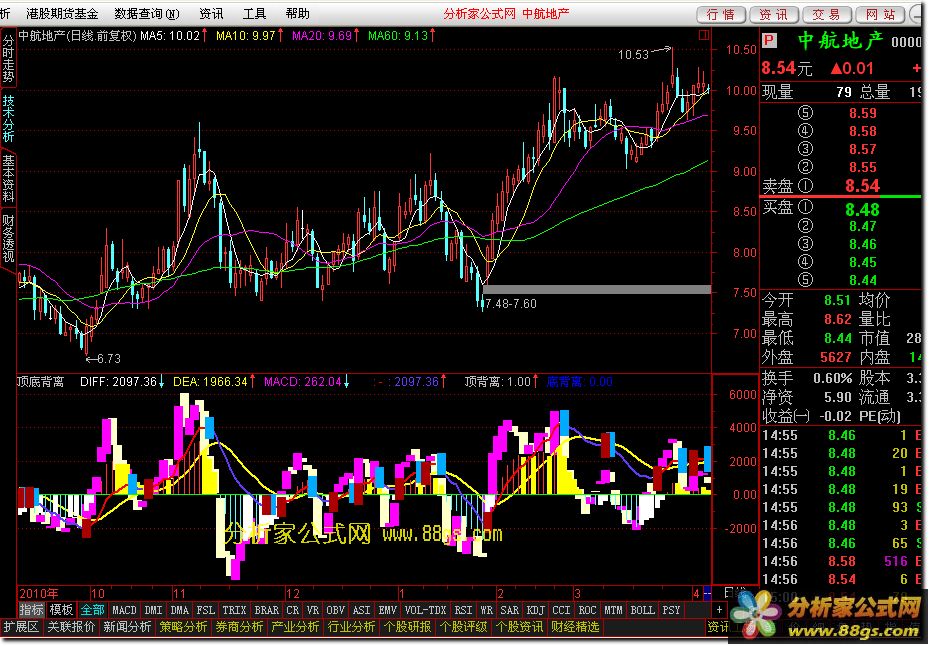Click the buy-one price 8.48
This screenshot has width=930, height=646.
pos(862,209)
